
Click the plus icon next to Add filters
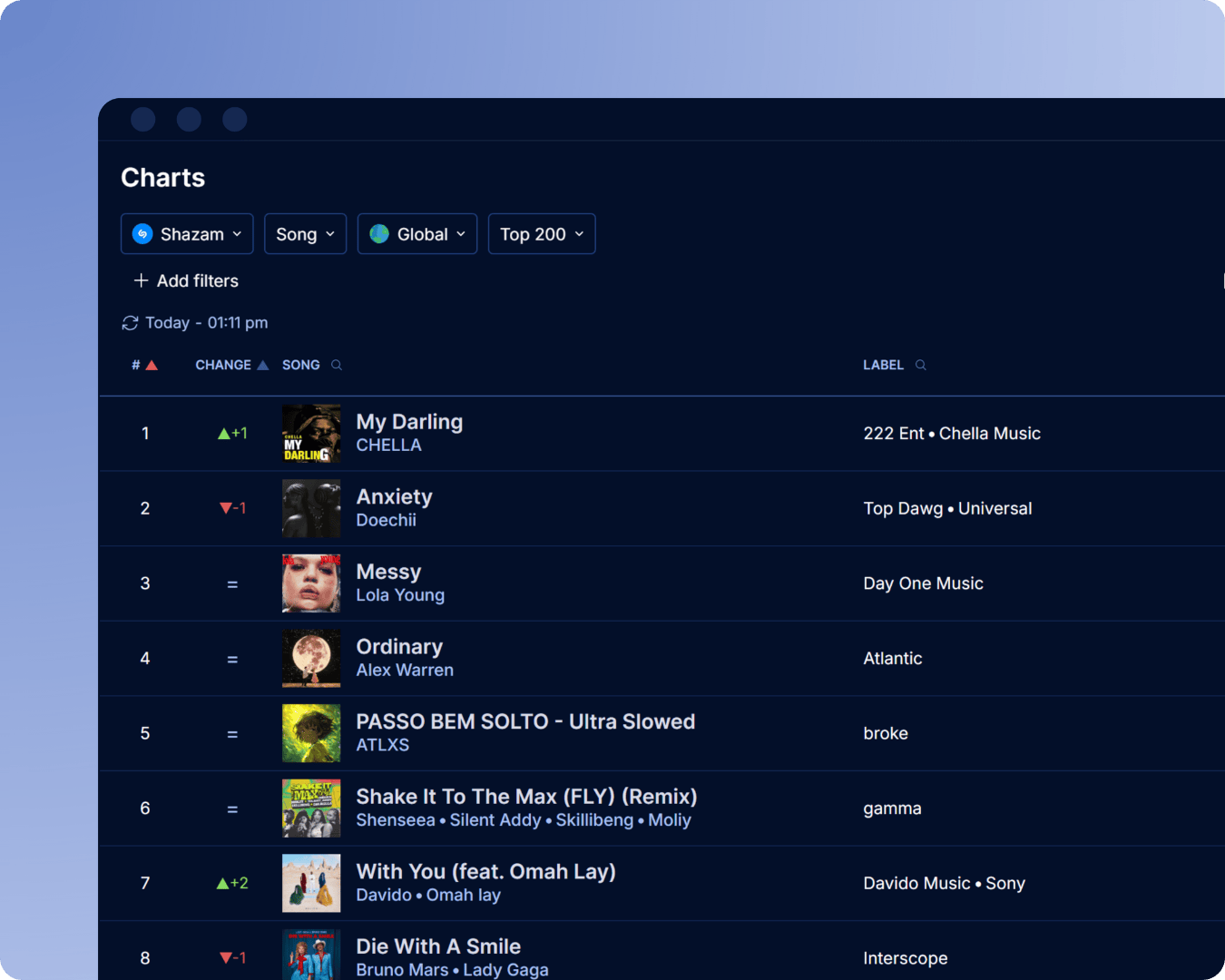(142, 280)
